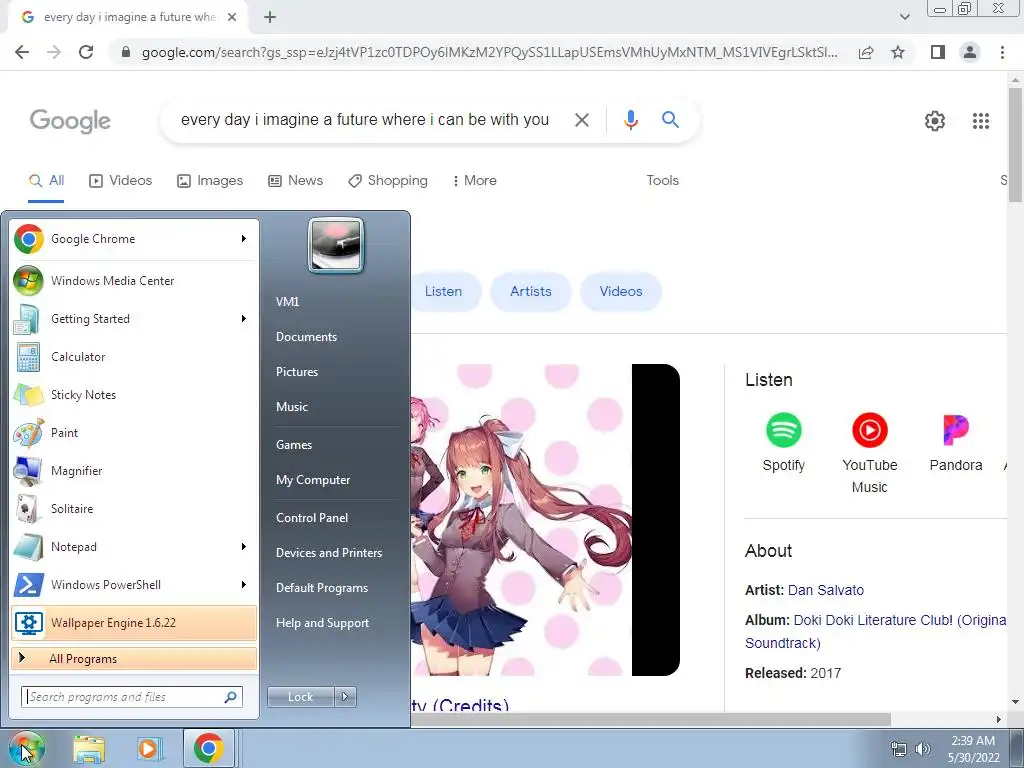Screen dimensions: 1024x768
Task: Open Wallpaper Engine 1.6.22
Action: coord(134,622)
